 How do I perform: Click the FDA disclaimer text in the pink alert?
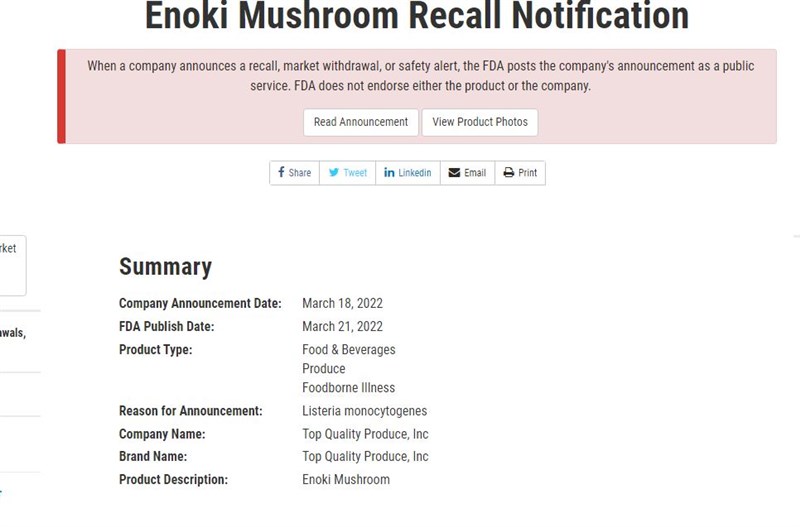[x=420, y=76]
